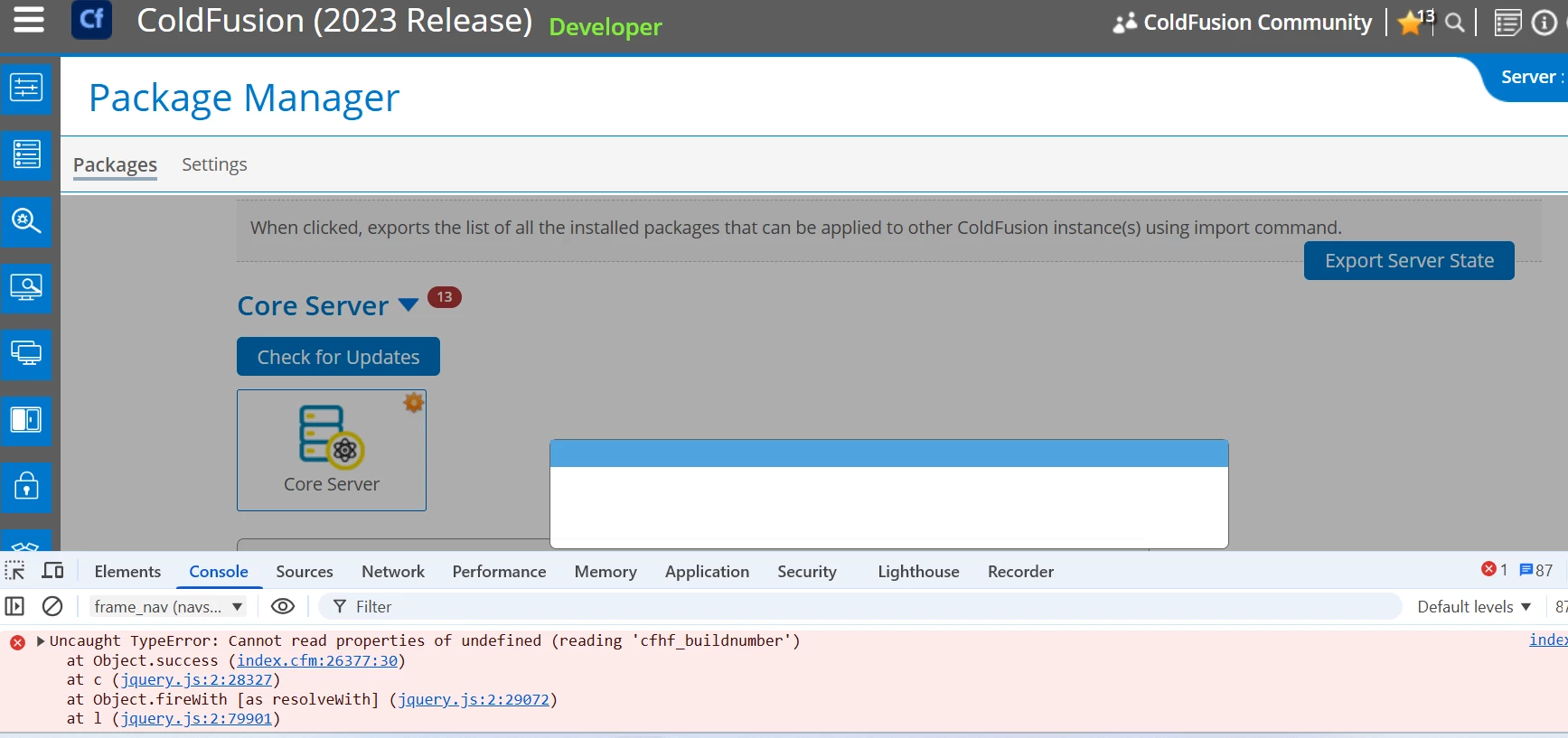
Task: Open the Elements DevTools tab
Action: coord(127,572)
